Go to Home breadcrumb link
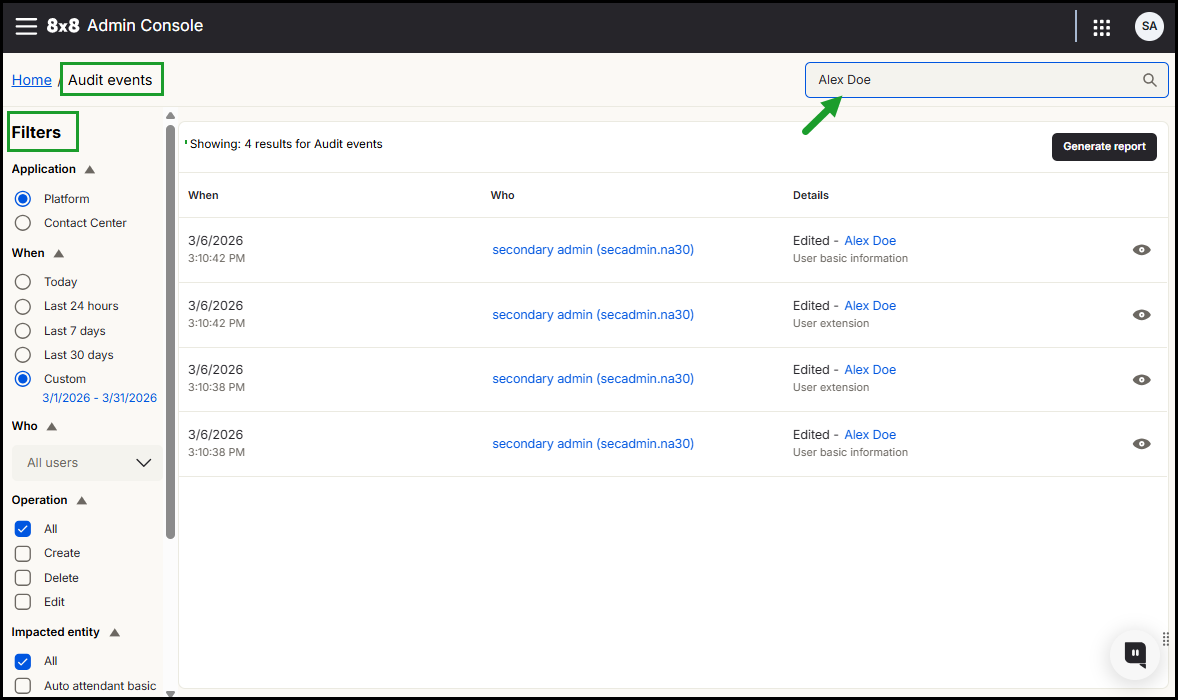This screenshot has width=1178, height=700. coord(32,80)
